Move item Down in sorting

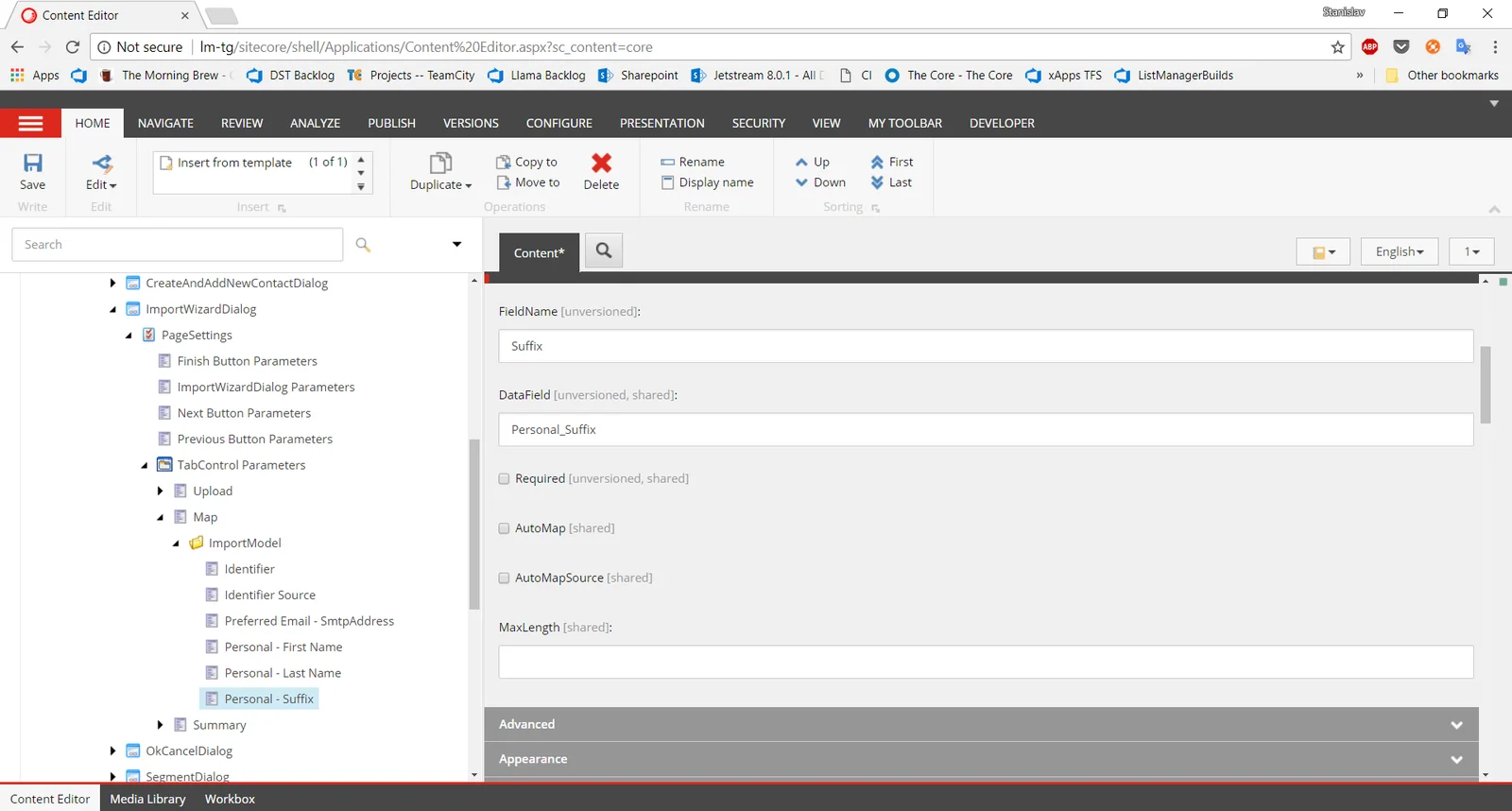point(820,182)
